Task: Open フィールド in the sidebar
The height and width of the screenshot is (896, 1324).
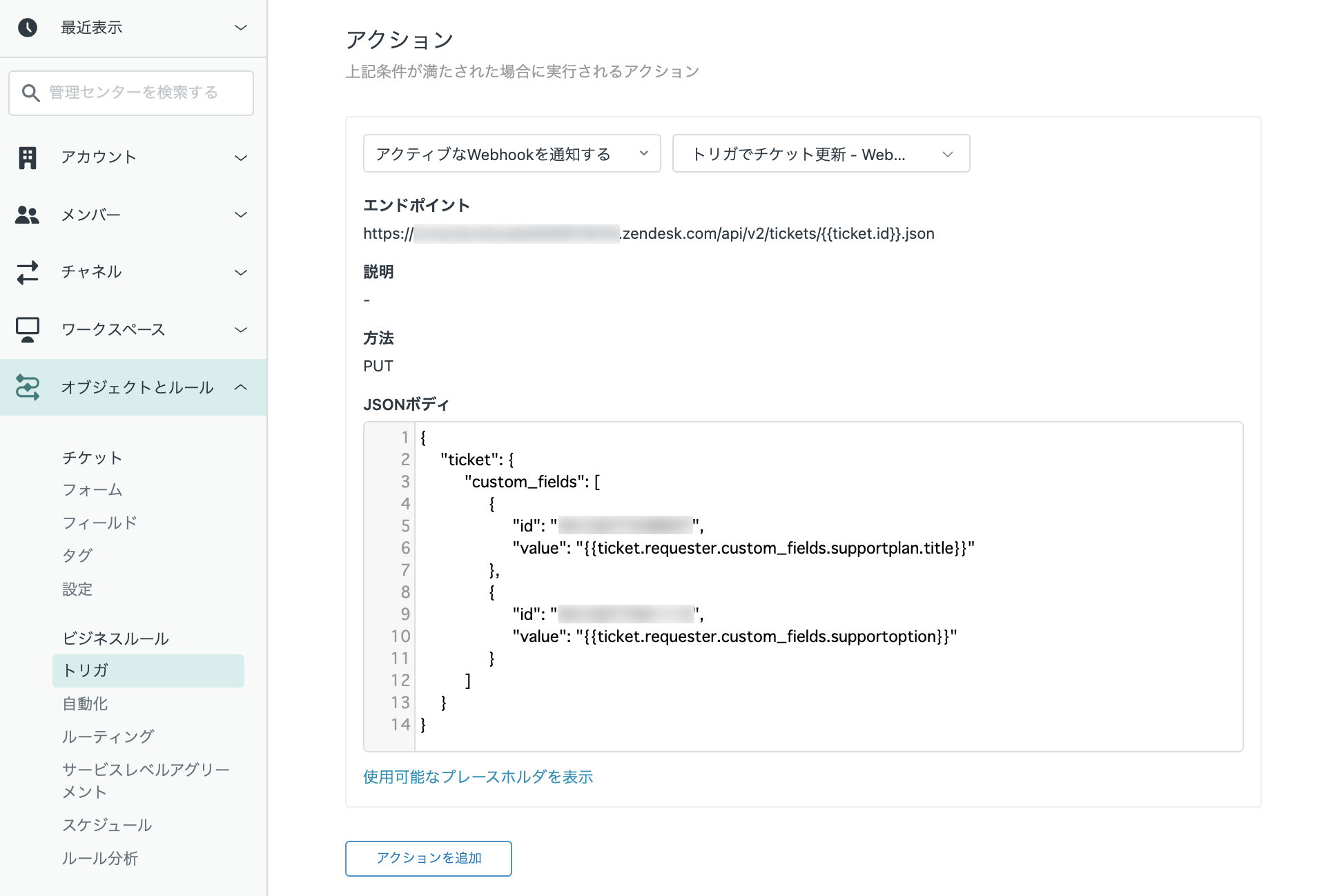Action: [x=99, y=523]
